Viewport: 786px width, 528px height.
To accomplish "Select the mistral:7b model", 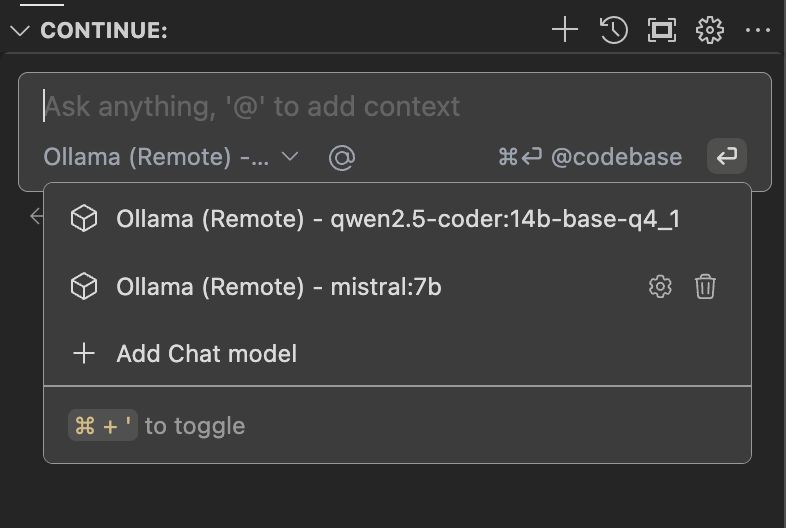I will (x=279, y=287).
